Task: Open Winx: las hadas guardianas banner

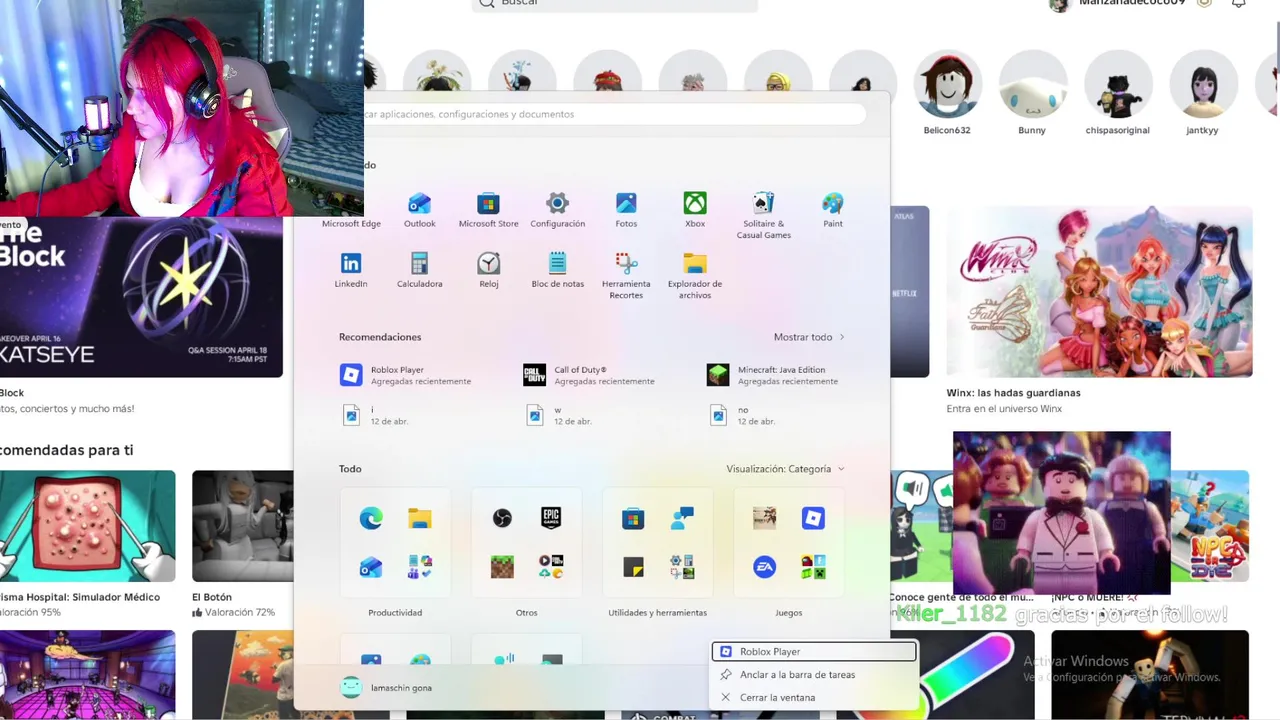Action: click(1099, 292)
